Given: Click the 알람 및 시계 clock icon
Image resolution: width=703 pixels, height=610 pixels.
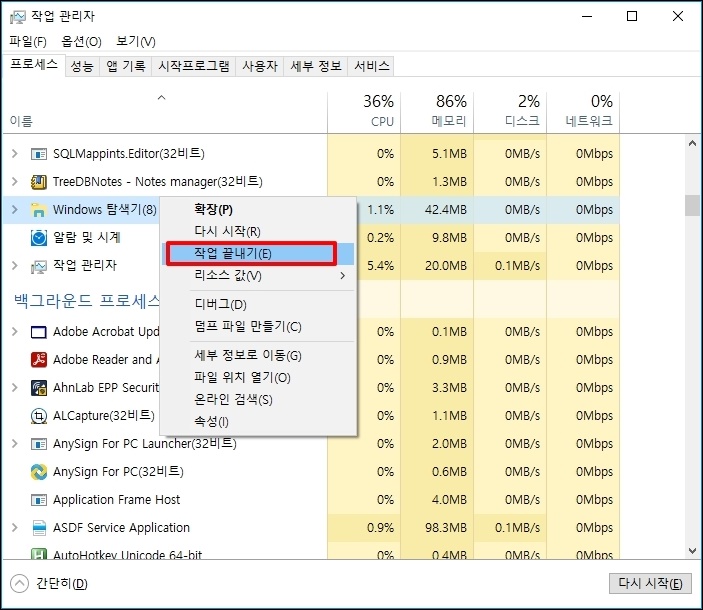Looking at the screenshot, I should pos(39,238).
